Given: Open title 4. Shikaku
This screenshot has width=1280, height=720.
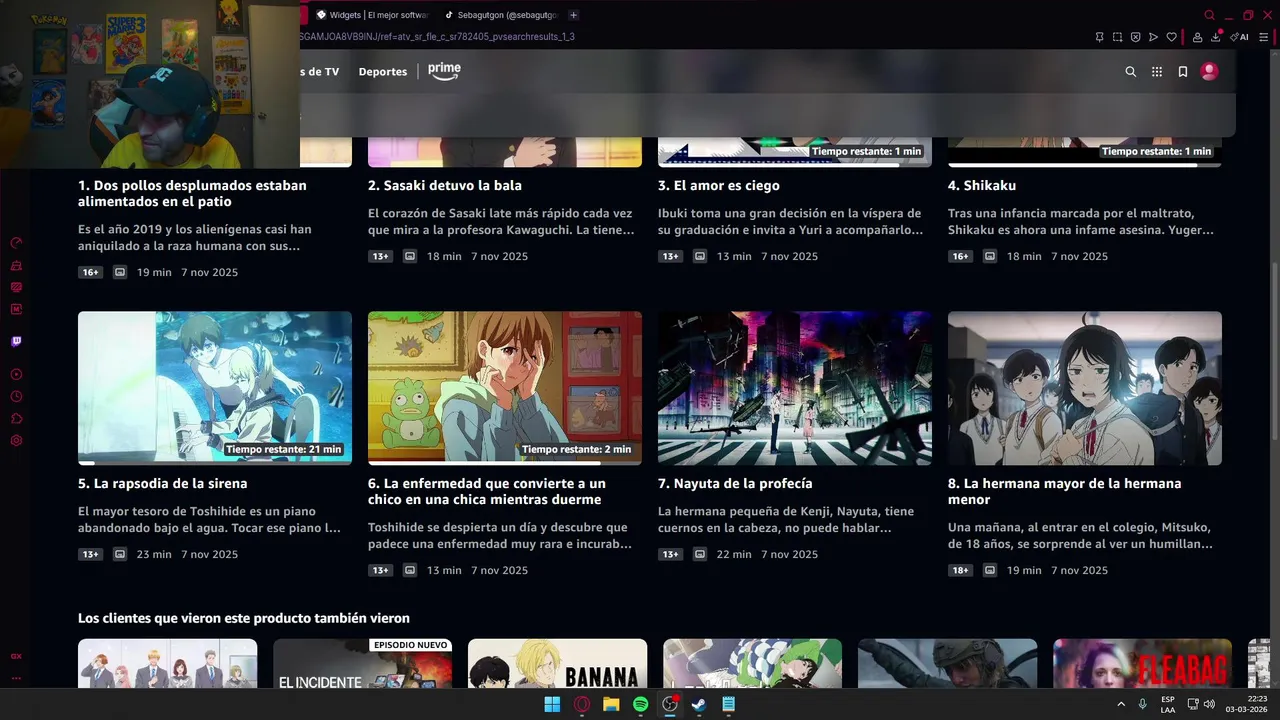Looking at the screenshot, I should [x=982, y=186].
